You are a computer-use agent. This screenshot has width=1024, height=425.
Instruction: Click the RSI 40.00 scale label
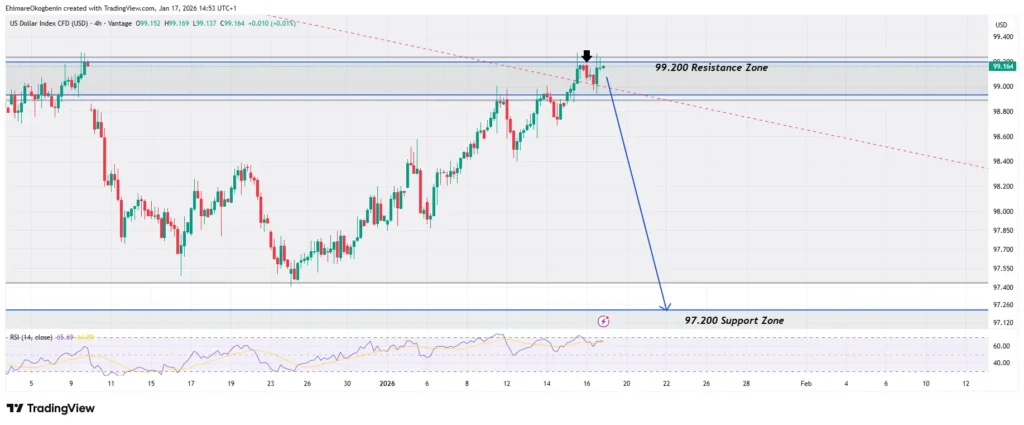(x=1001, y=363)
